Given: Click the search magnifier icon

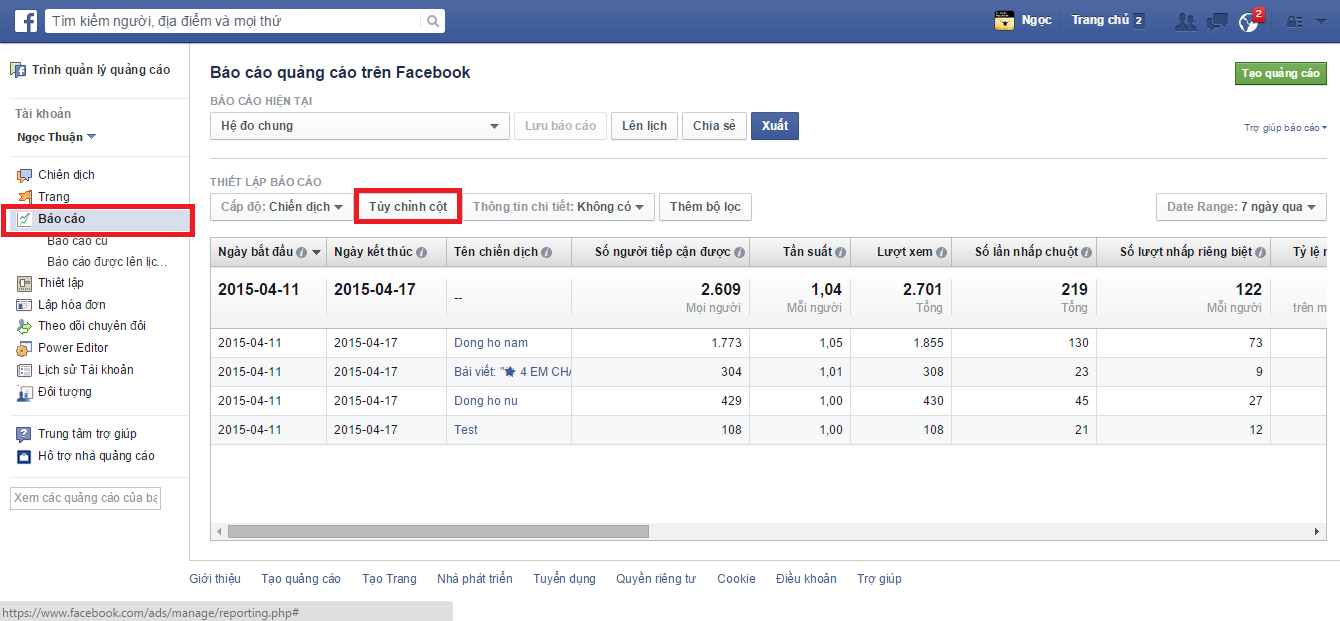Looking at the screenshot, I should [432, 21].
